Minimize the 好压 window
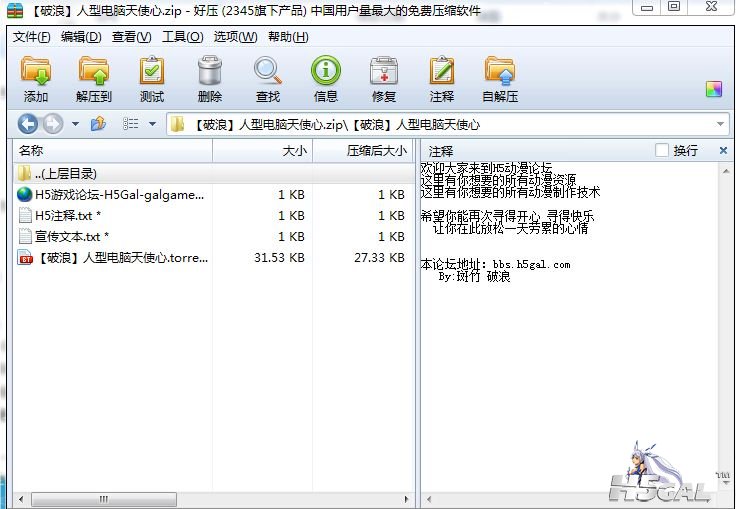736x509 pixels. pyautogui.click(x=646, y=8)
